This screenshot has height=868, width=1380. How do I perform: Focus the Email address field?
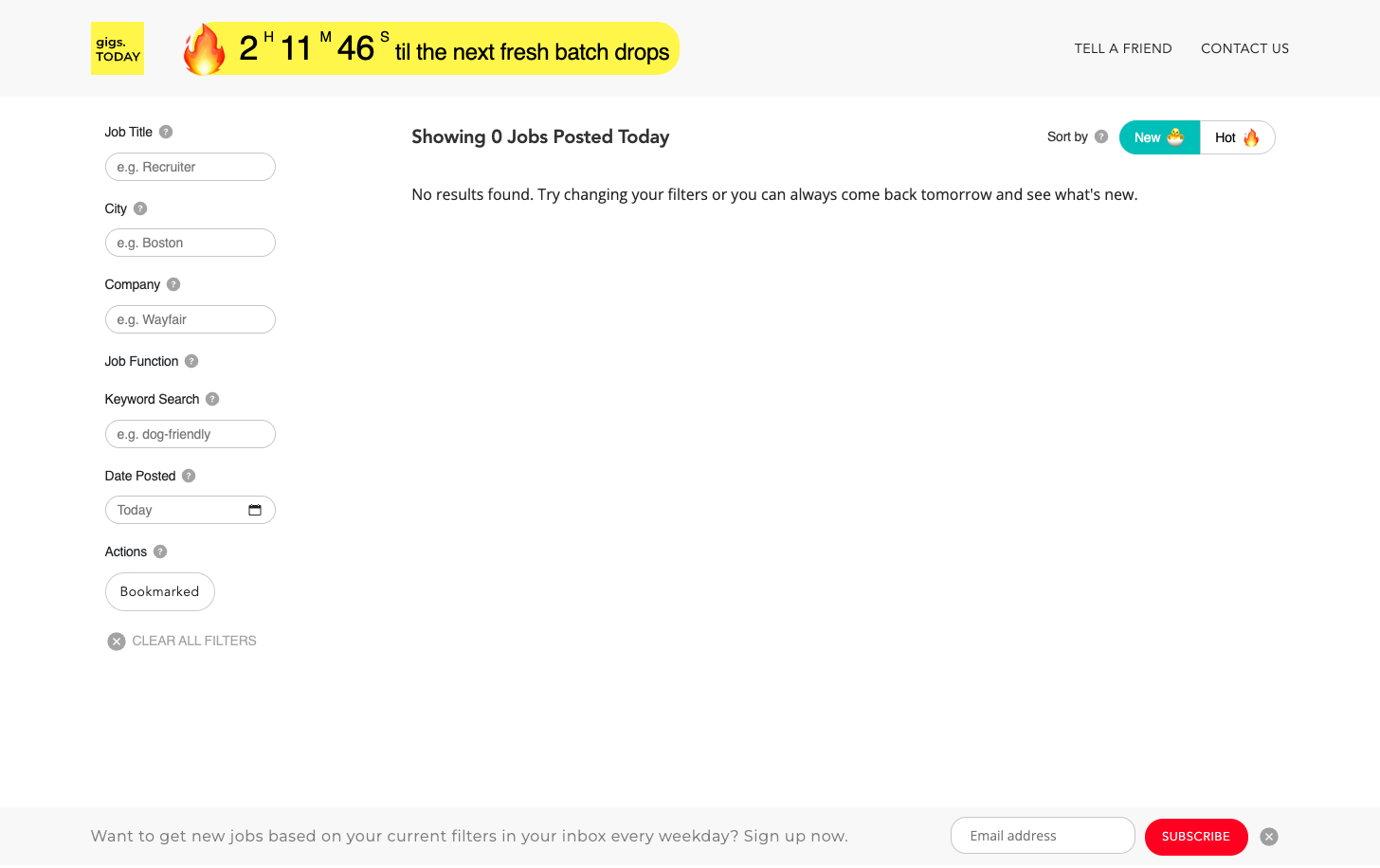pyautogui.click(x=1042, y=836)
